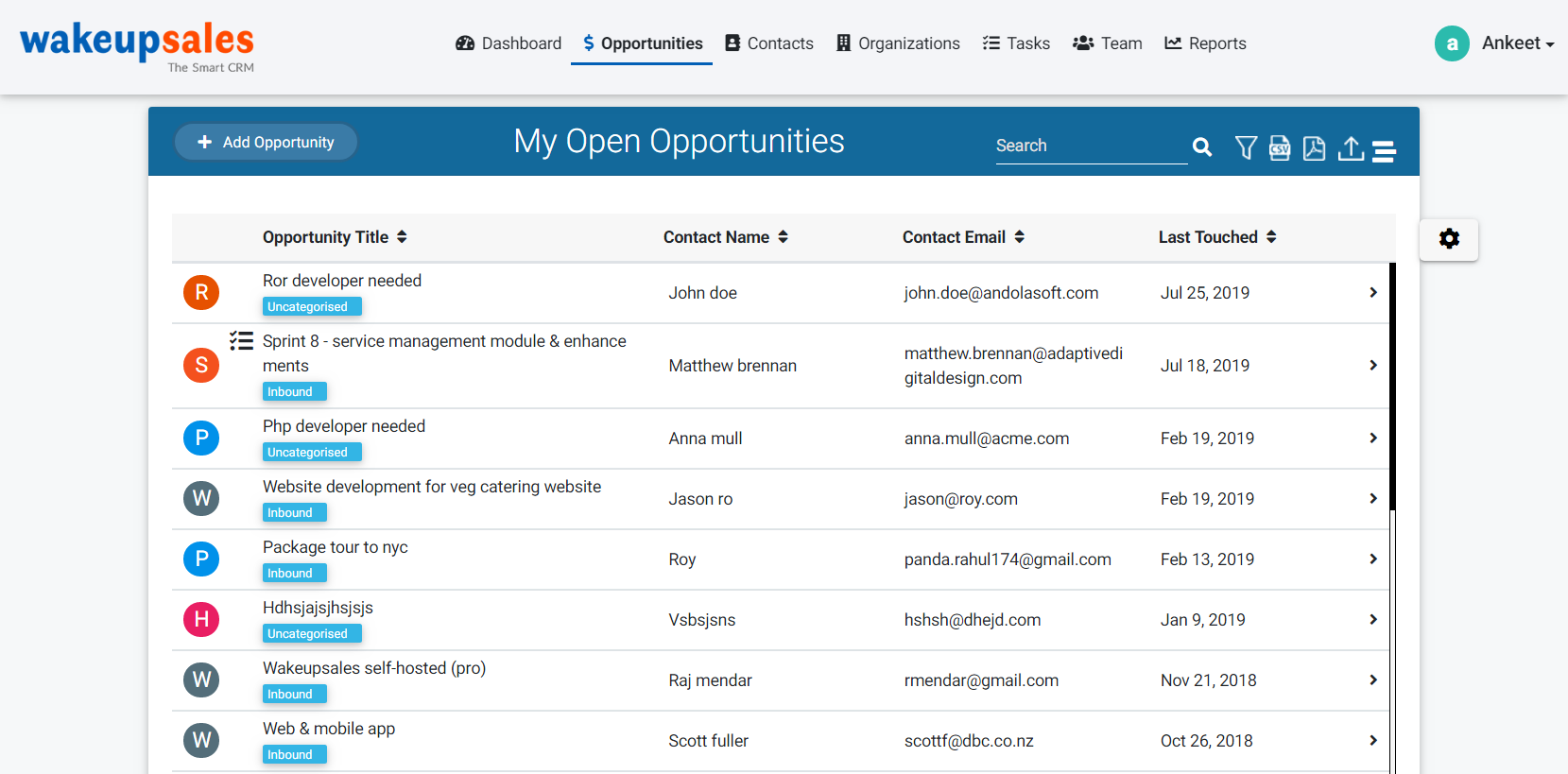Image resolution: width=1568 pixels, height=774 pixels.
Task: Open the filter funnel icon
Action: tap(1246, 147)
